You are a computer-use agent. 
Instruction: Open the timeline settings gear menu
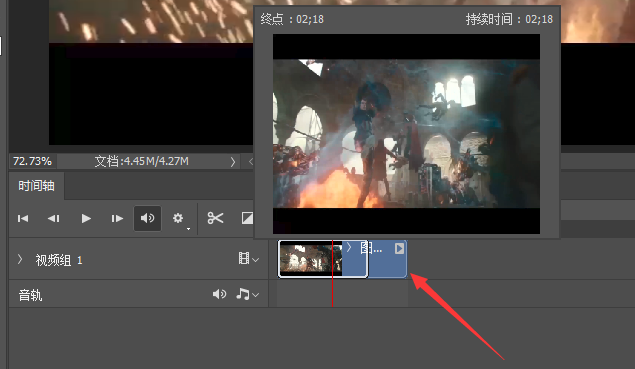pyautogui.click(x=179, y=219)
